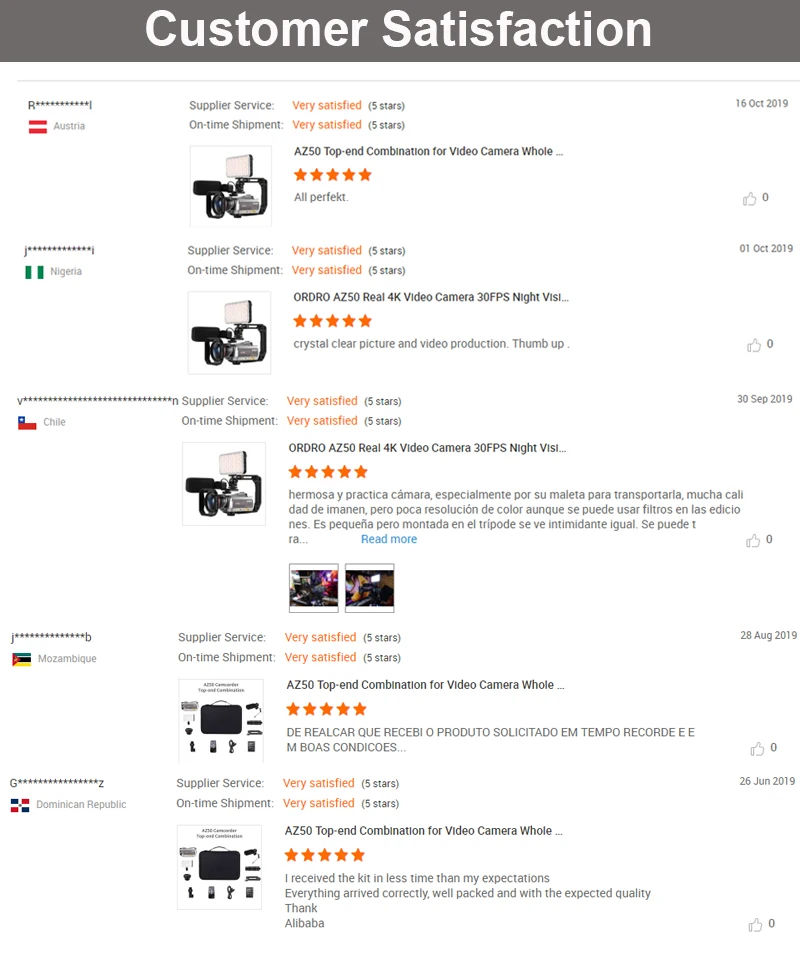Like the Mozambique customer's review
This screenshot has height=956, width=800.
[x=757, y=749]
